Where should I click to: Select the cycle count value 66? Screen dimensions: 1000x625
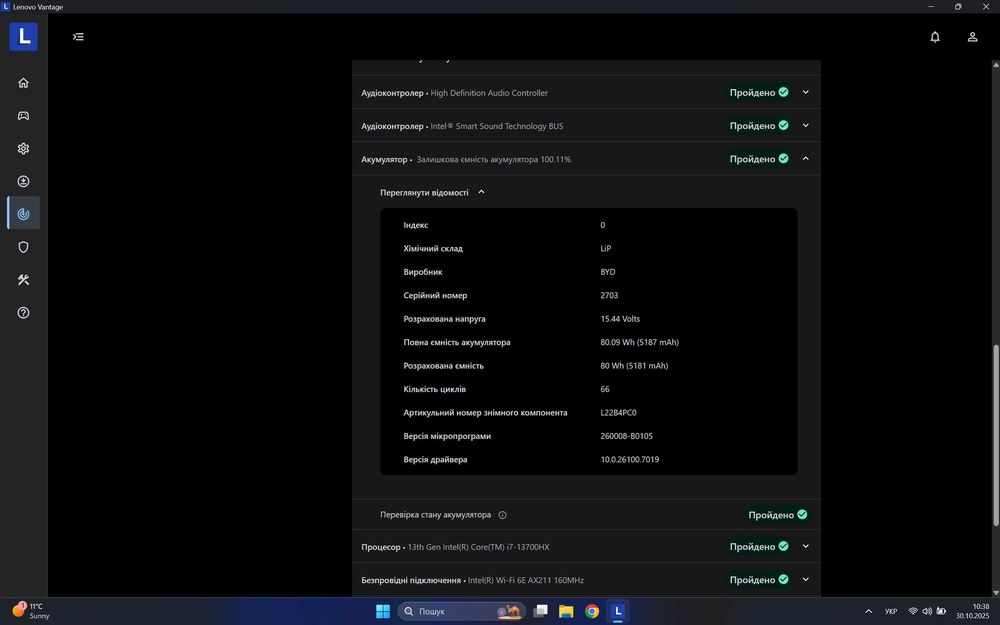point(605,389)
